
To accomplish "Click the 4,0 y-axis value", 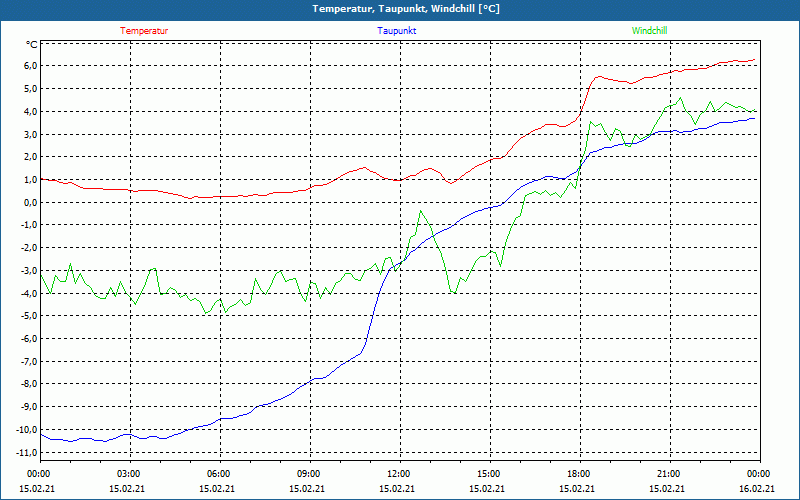I will [x=30, y=111].
